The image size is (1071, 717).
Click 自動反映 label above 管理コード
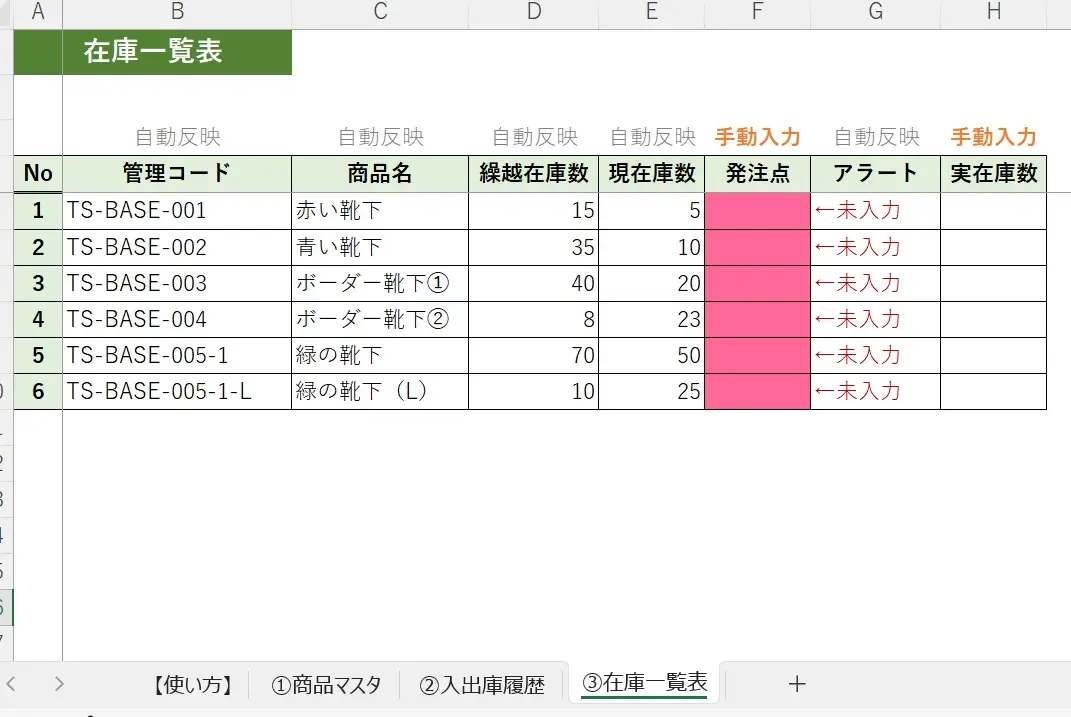point(178,137)
